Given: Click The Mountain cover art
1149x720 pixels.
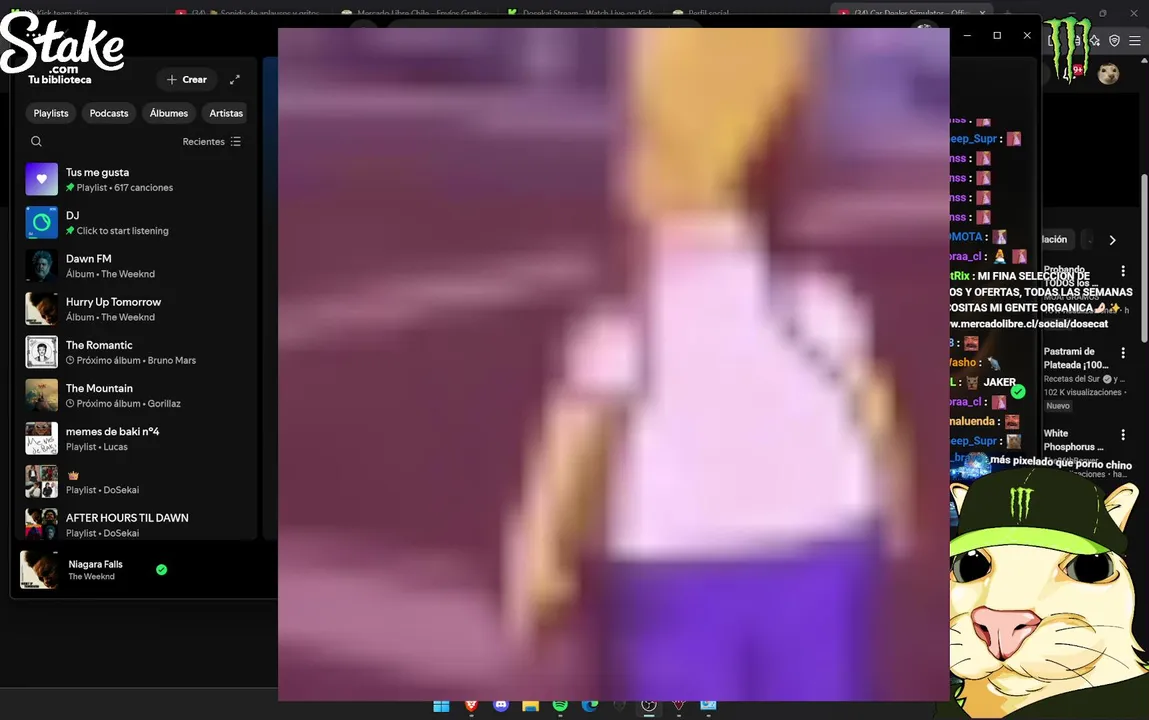Looking at the screenshot, I should click(42, 396).
